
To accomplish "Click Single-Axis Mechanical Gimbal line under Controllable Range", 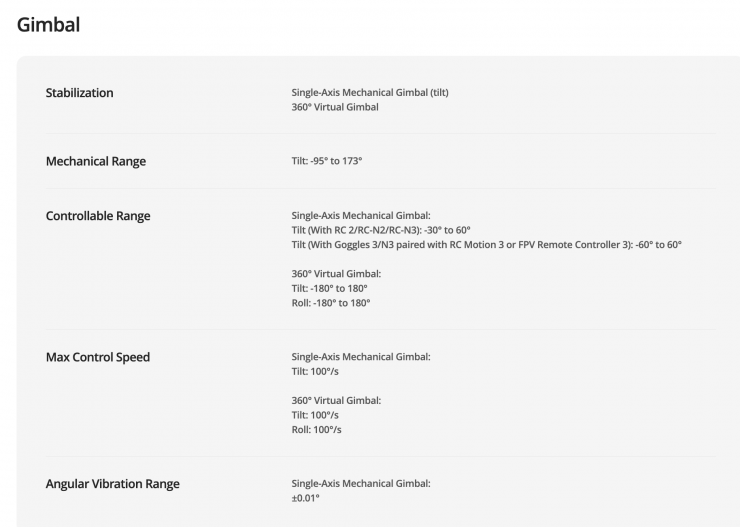I will [x=360, y=215].
